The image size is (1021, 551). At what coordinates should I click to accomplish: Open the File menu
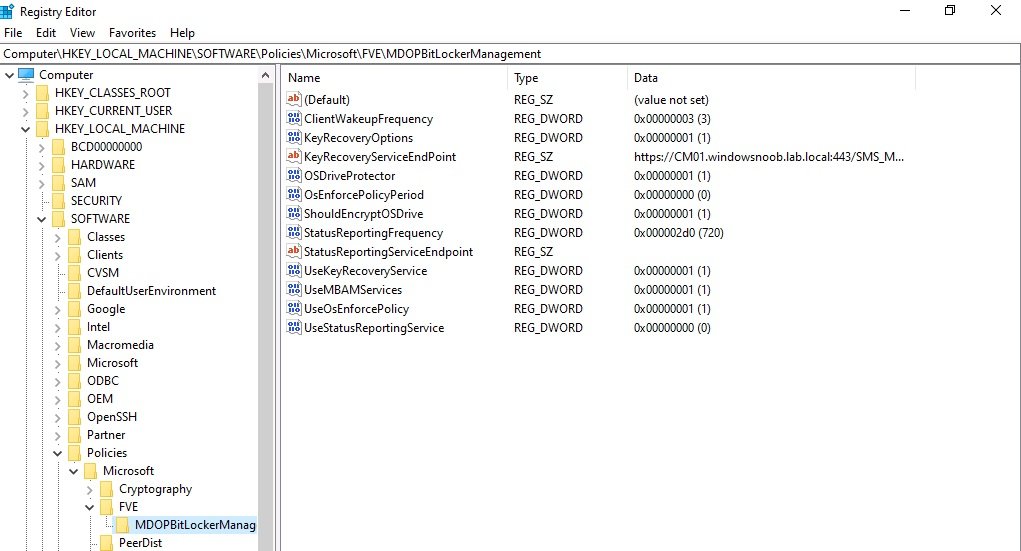coord(13,33)
